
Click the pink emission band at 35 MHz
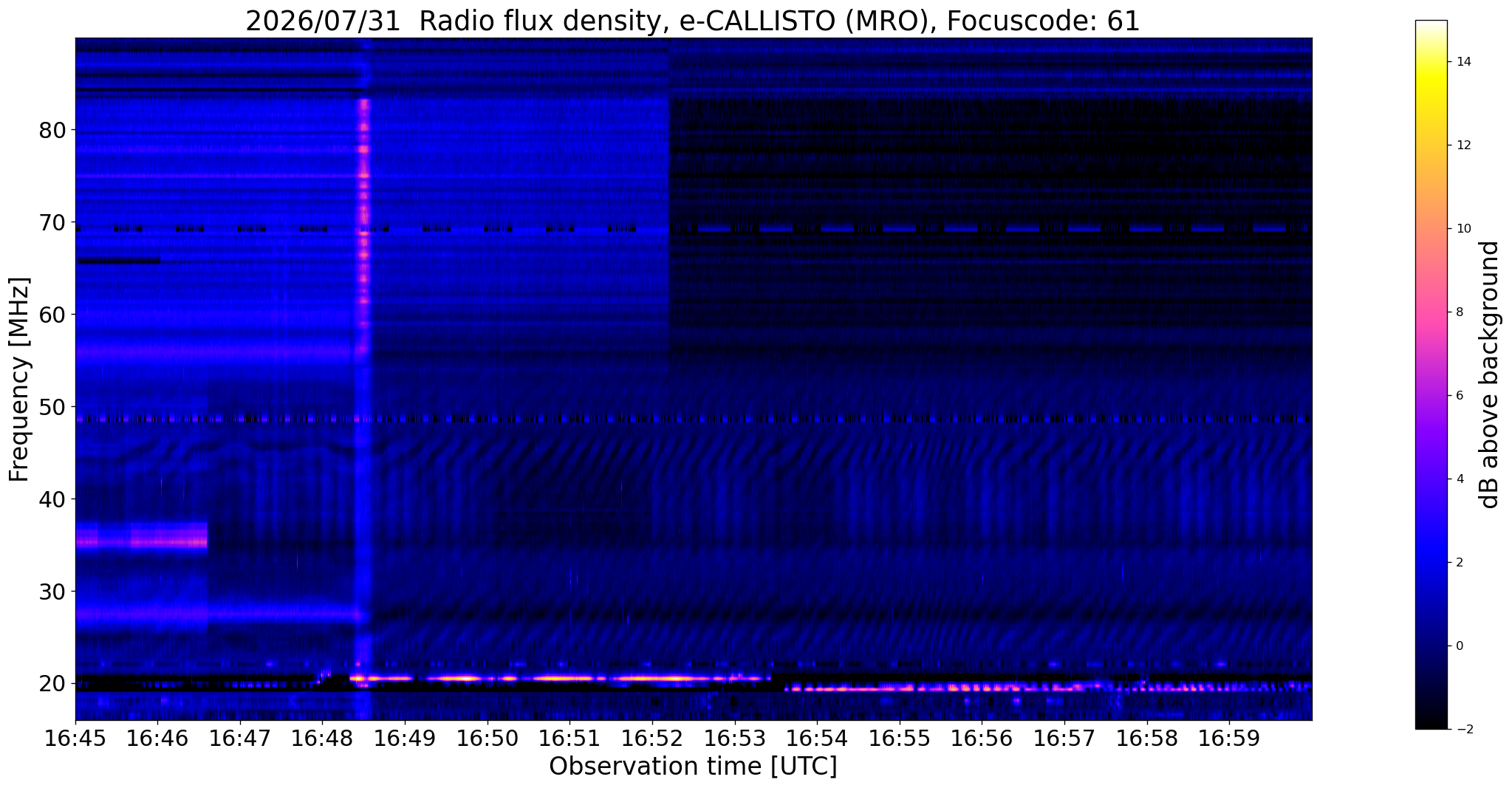coord(142,542)
